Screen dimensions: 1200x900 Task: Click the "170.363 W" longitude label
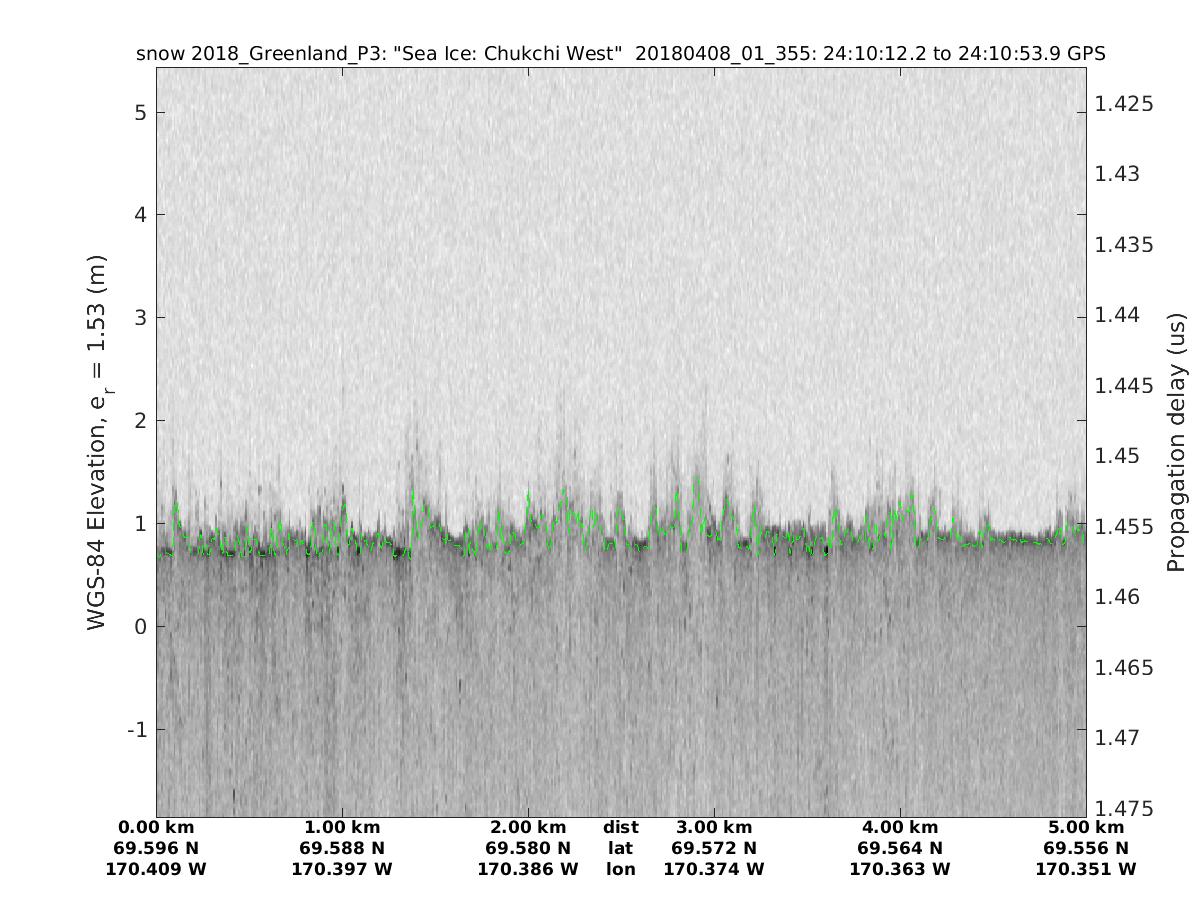coord(900,870)
